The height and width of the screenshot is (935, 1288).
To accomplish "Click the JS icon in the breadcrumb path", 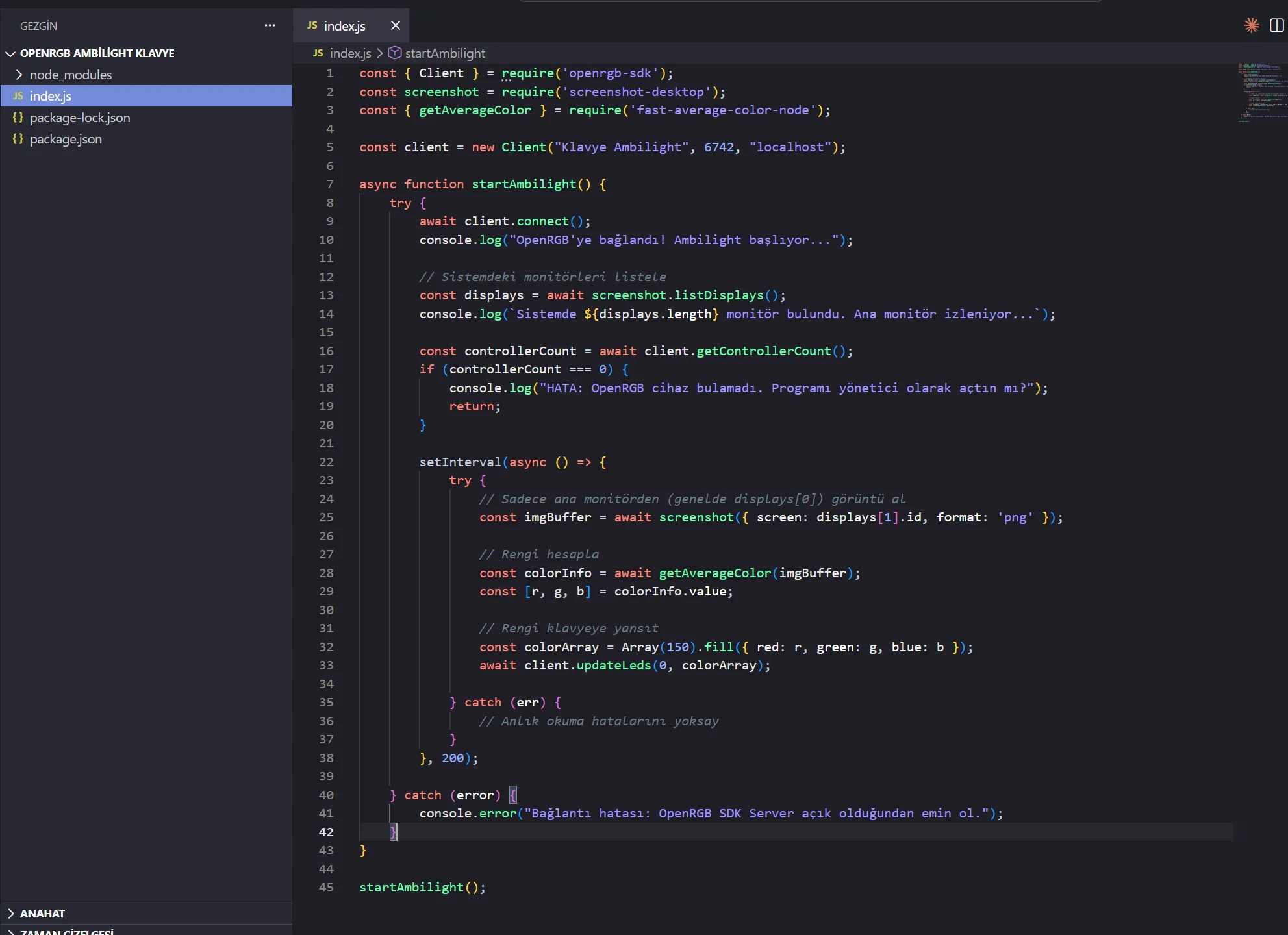I will coord(318,53).
